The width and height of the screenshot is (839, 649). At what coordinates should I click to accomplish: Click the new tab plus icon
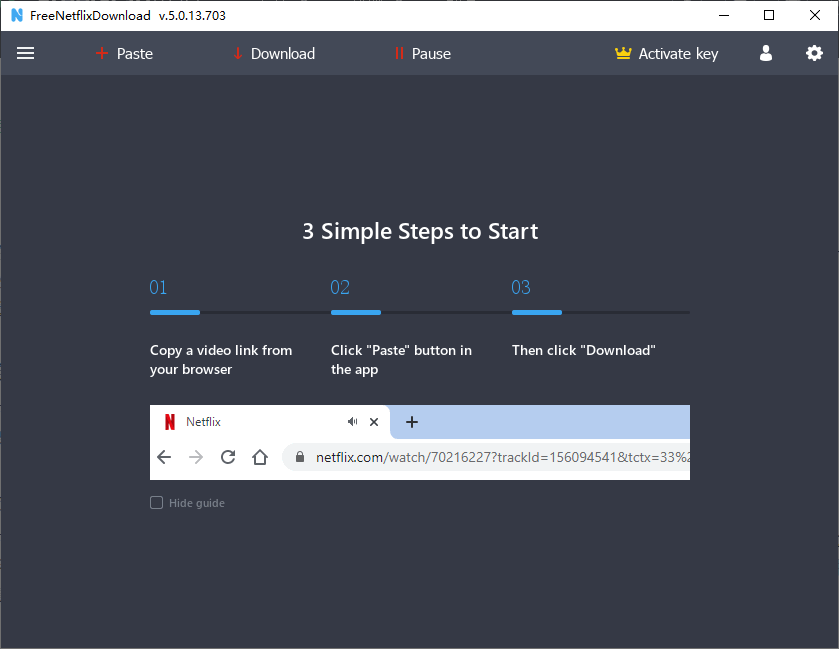coord(411,422)
